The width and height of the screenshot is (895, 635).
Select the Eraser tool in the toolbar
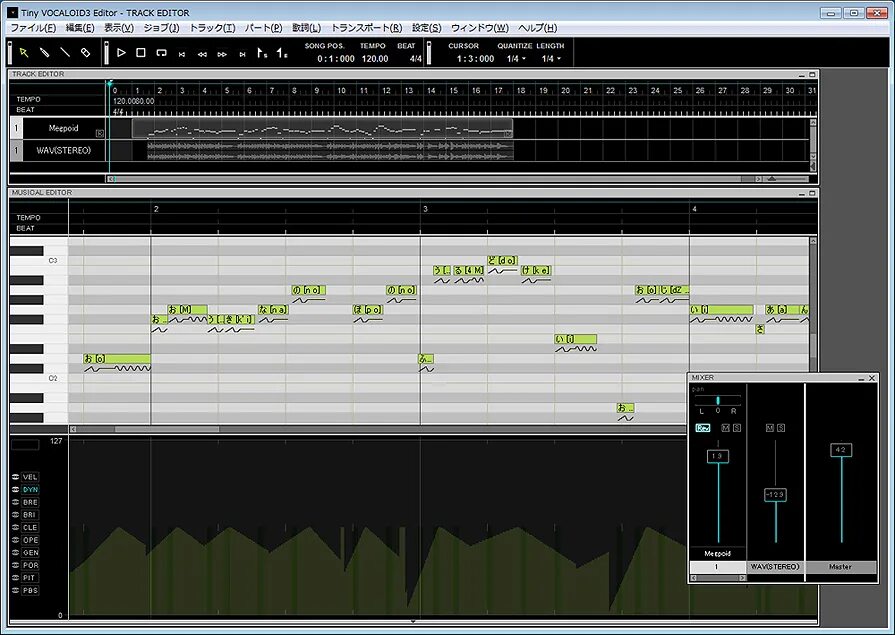[86, 51]
